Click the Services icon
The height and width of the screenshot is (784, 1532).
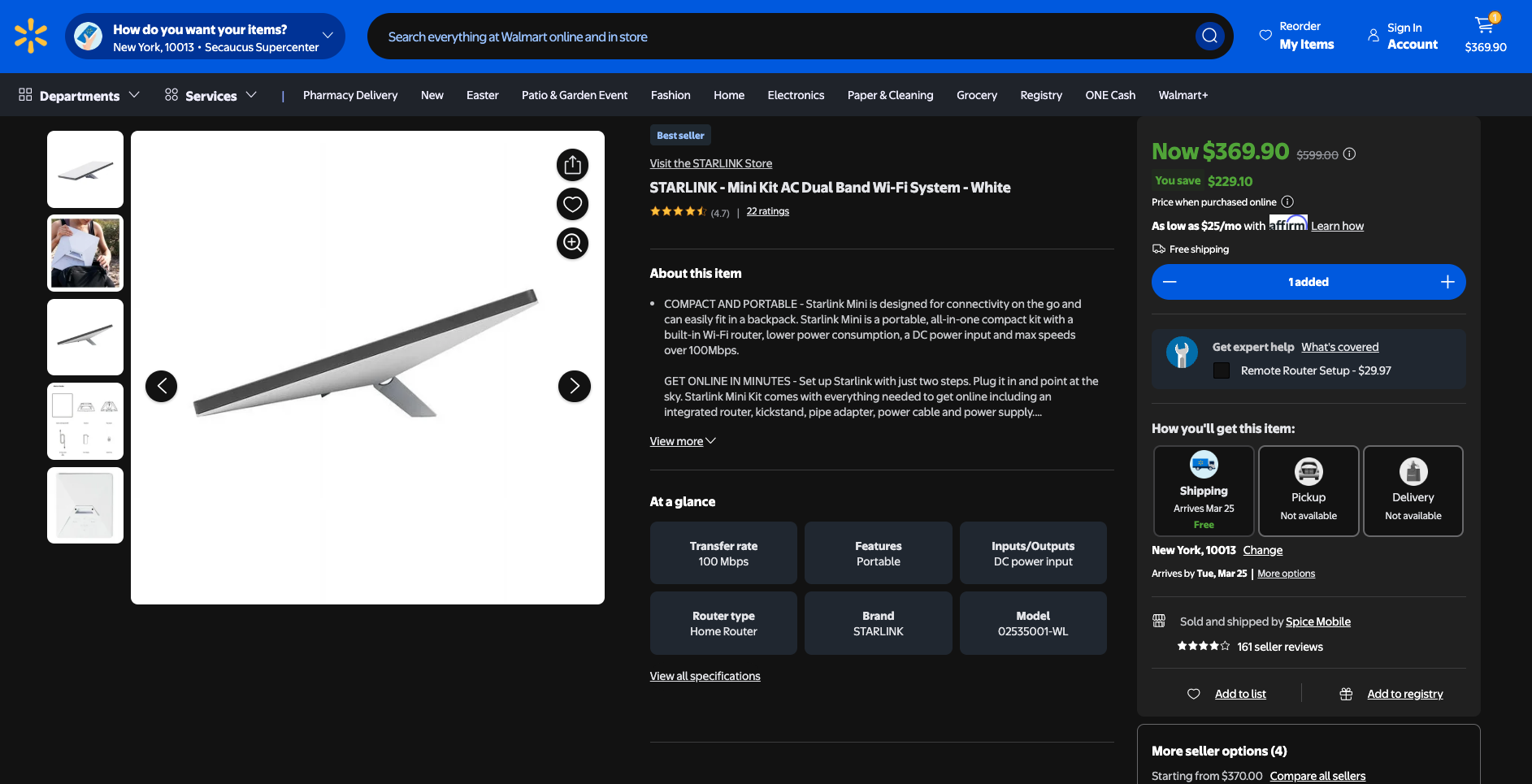tap(171, 95)
